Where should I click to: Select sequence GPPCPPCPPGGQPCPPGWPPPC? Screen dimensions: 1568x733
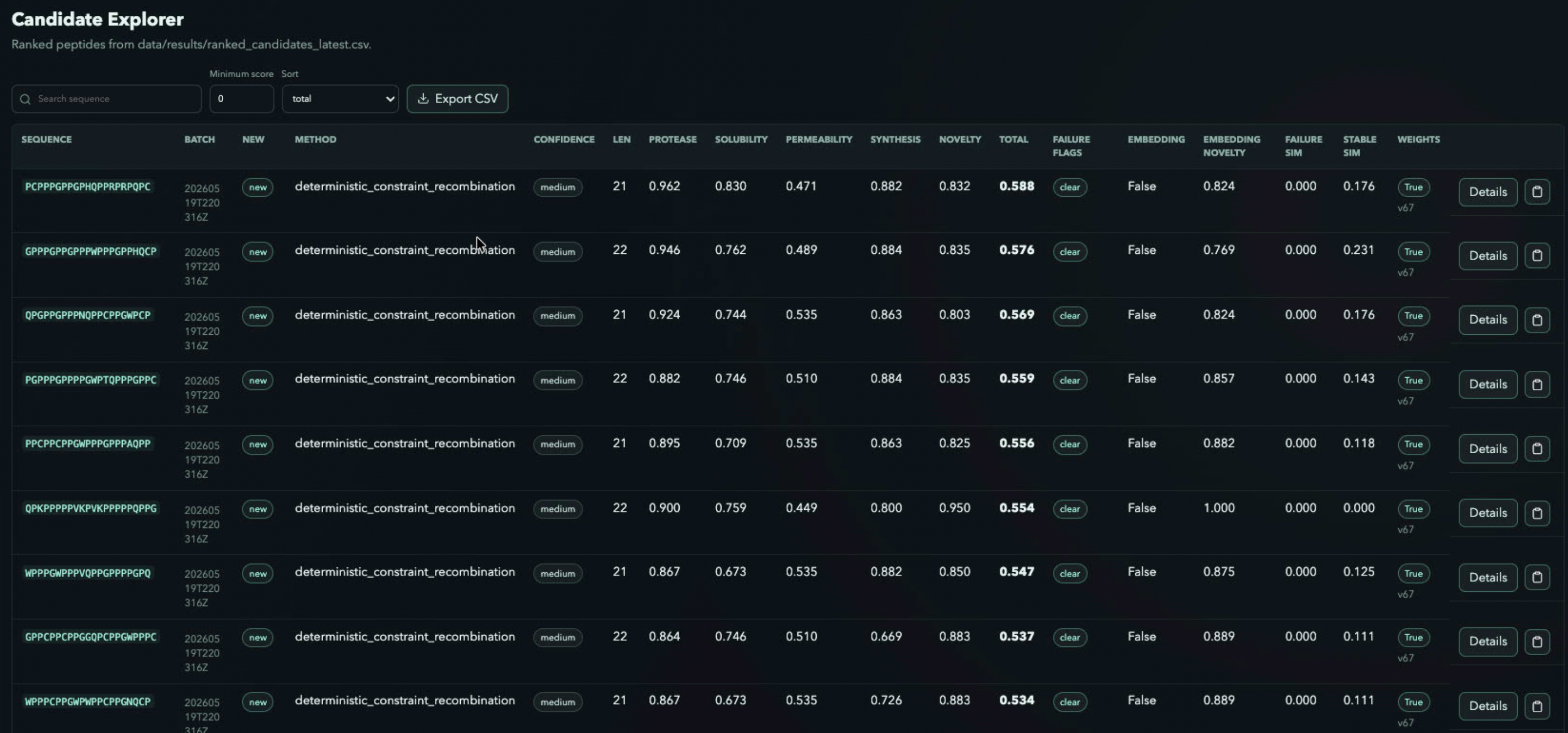click(90, 637)
